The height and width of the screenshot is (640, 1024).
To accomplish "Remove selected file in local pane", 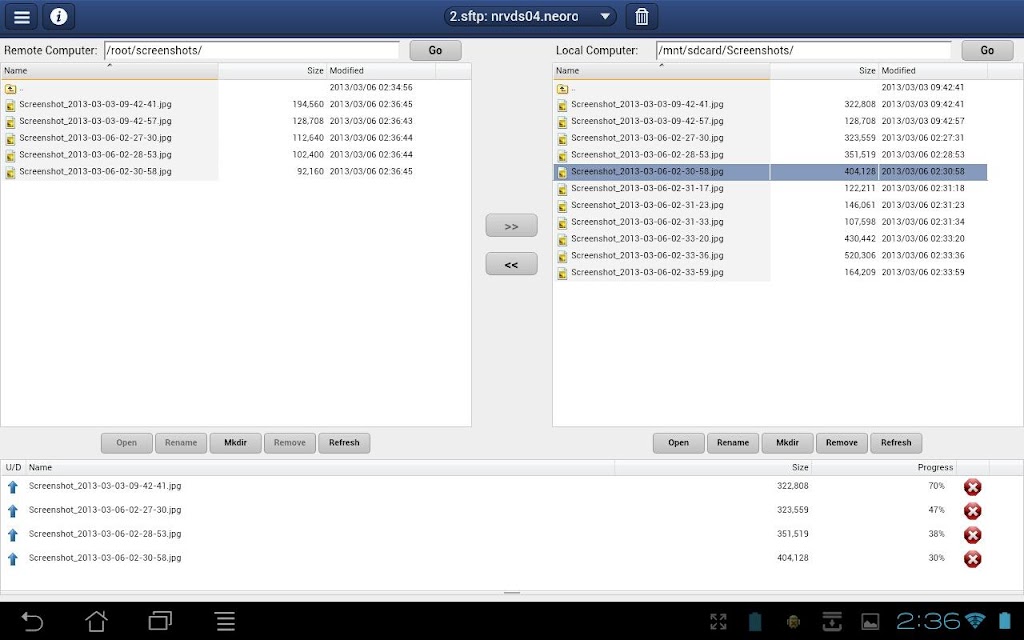I will (x=842, y=443).
